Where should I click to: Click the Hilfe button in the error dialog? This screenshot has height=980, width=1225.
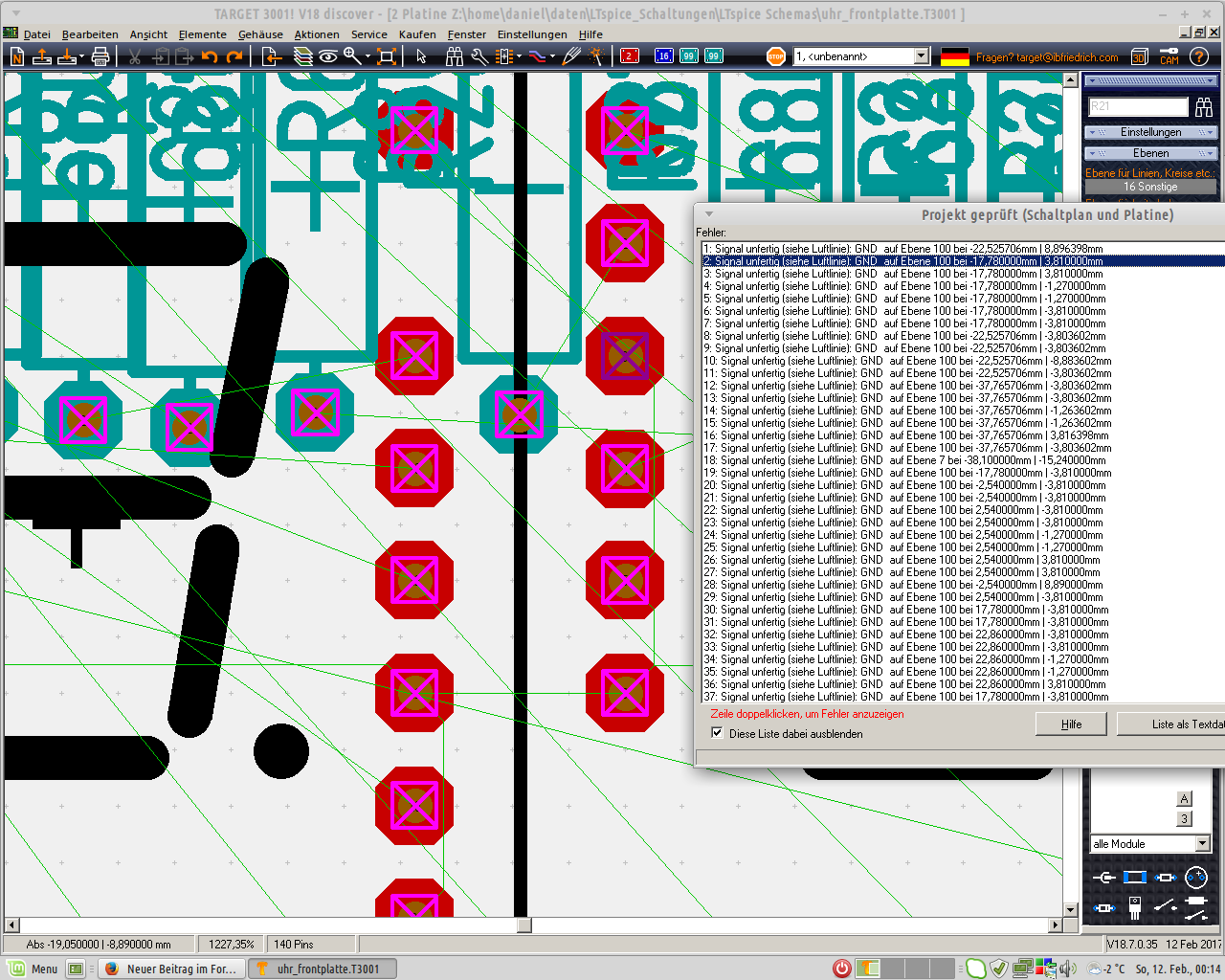pos(1071,724)
